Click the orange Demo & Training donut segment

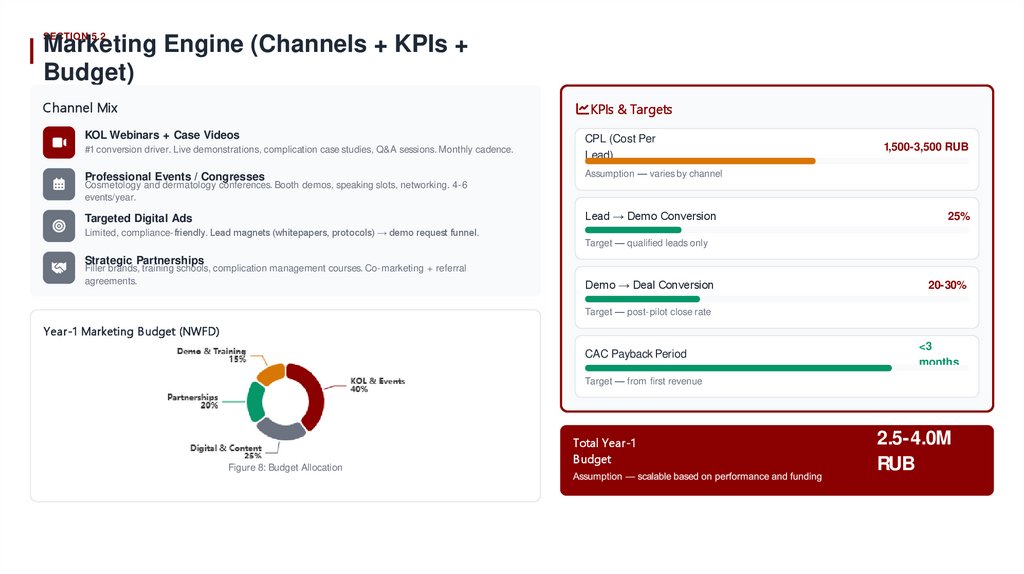270,374
